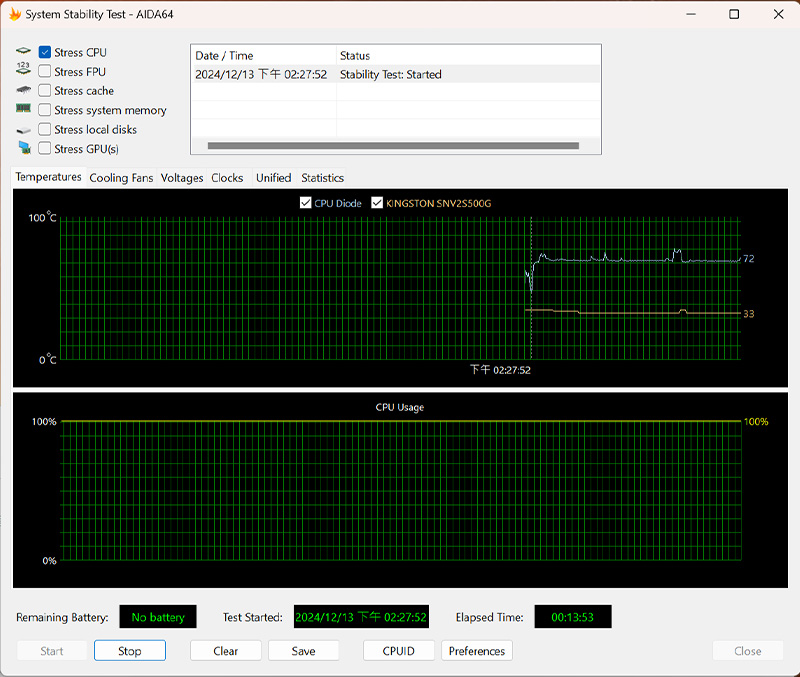Close the System Stability Test window
The width and height of the screenshot is (800, 677).
click(779, 14)
